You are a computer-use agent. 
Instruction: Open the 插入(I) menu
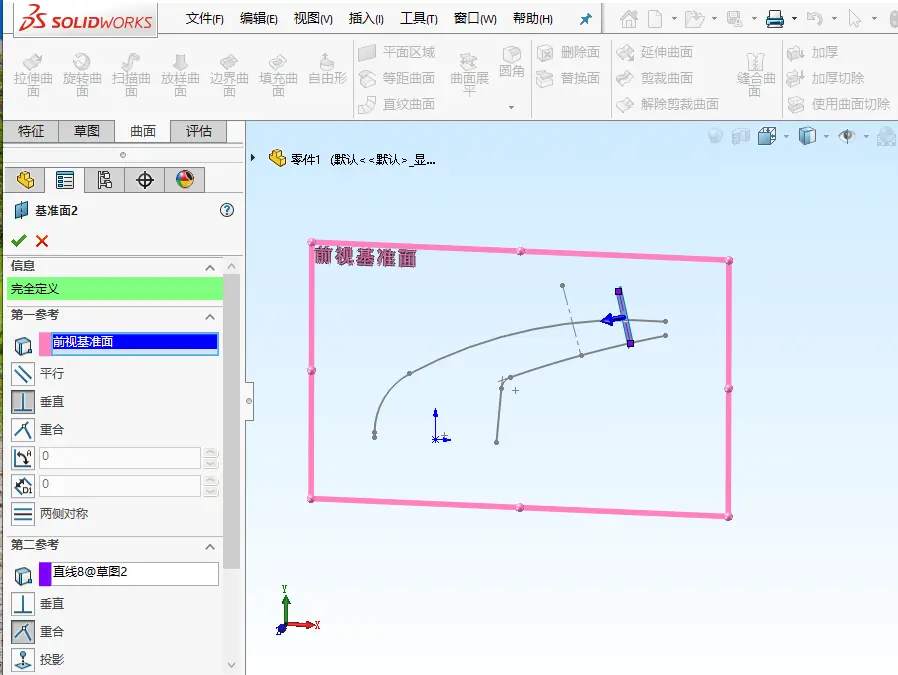[366, 18]
